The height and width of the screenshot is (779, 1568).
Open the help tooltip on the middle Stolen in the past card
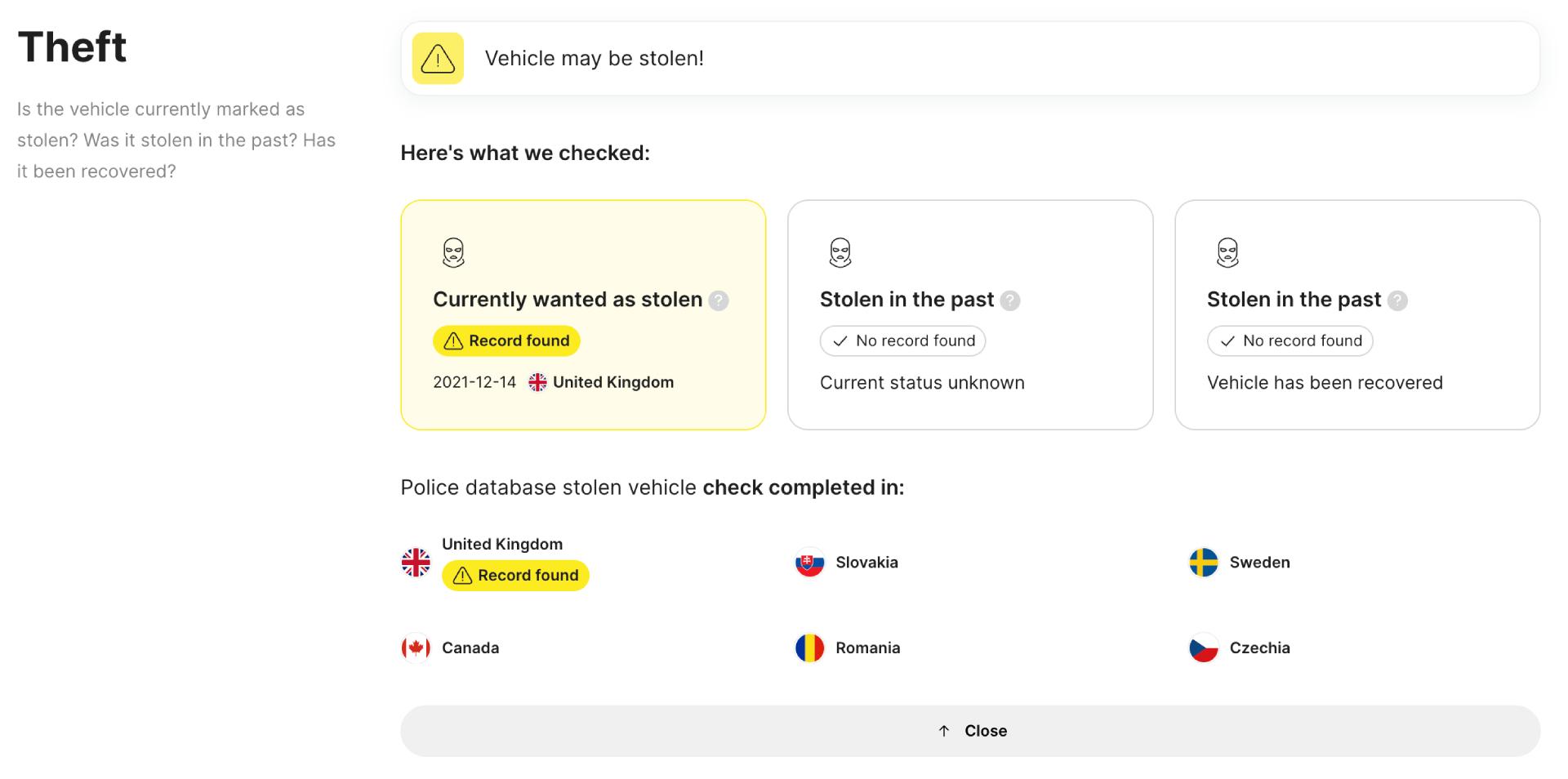(x=1012, y=300)
